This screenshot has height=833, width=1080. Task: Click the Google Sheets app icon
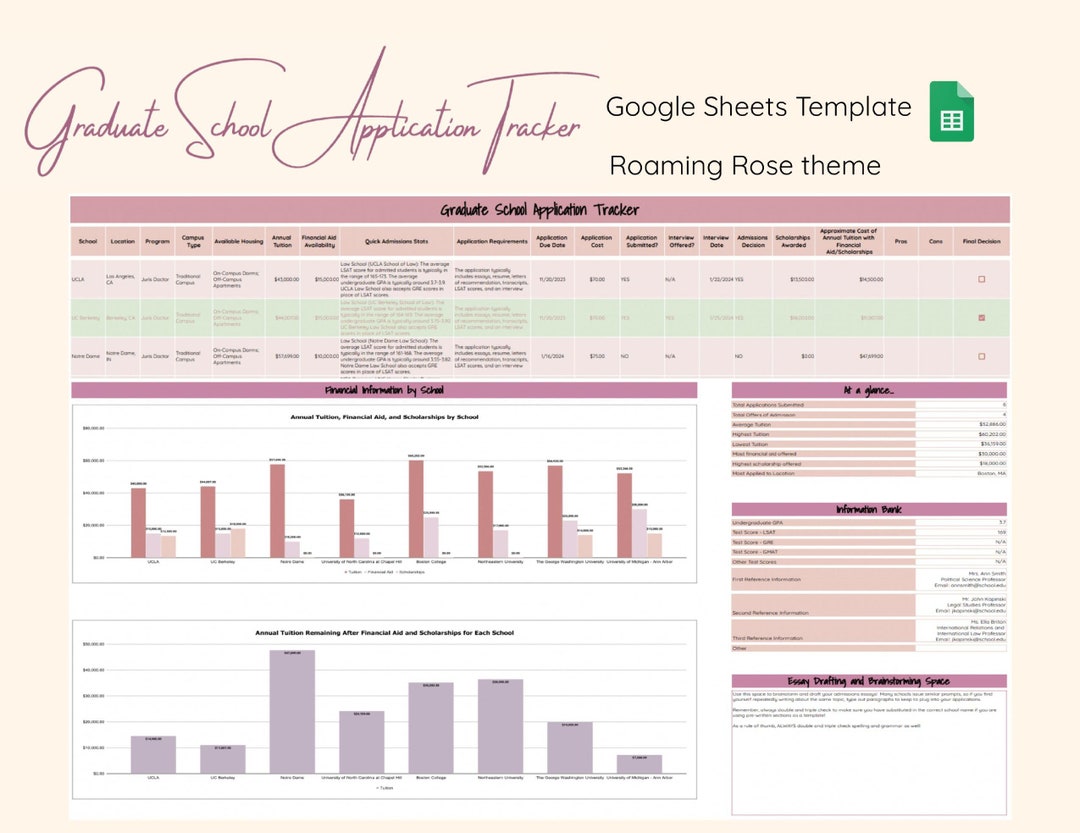coord(949,114)
